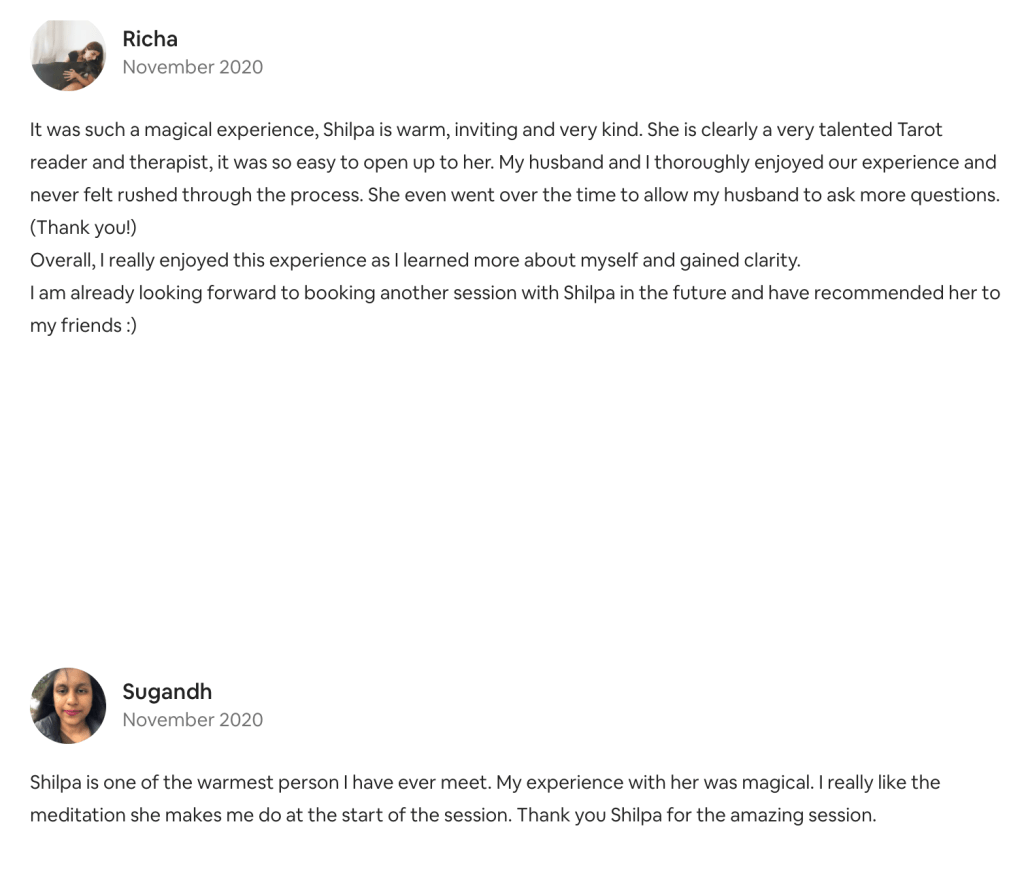This screenshot has width=1024, height=886.
Task: Click Sugandh's profile photo
Action: point(68,706)
